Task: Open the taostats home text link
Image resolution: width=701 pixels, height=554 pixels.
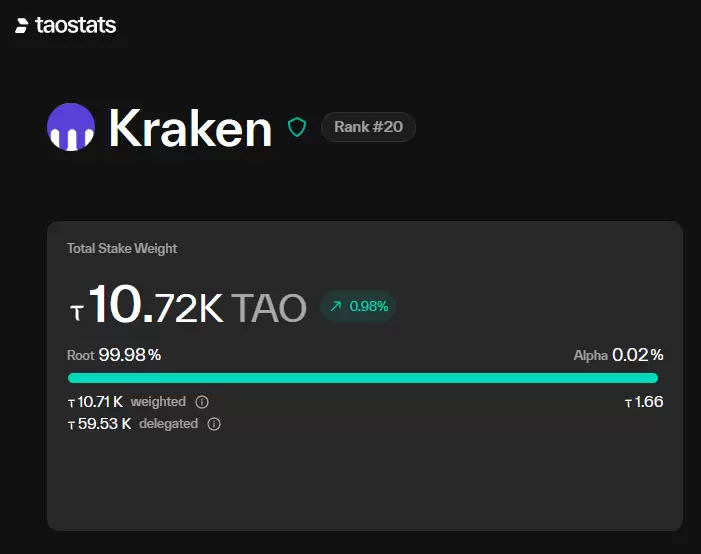Action: (x=76, y=25)
